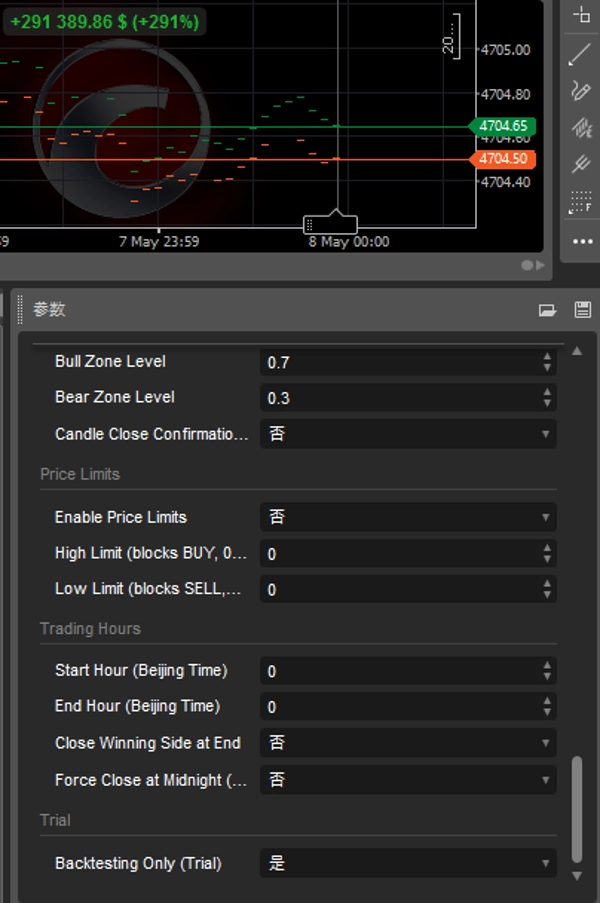The width and height of the screenshot is (600, 903).
Task: Decrease Start Hour with down arrow
Action: [547, 677]
